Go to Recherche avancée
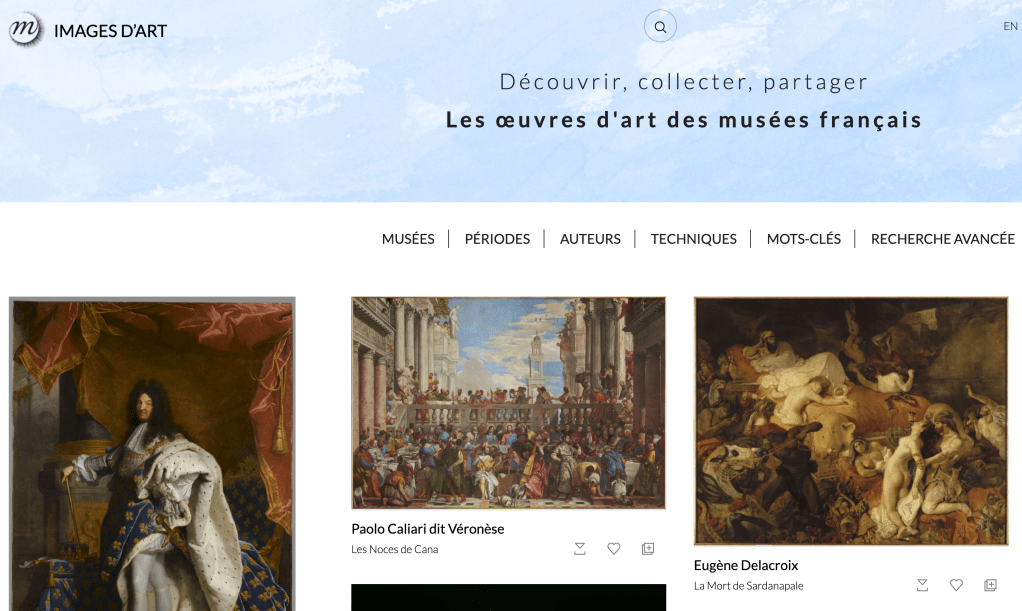The width and height of the screenshot is (1022, 611). coord(942,239)
